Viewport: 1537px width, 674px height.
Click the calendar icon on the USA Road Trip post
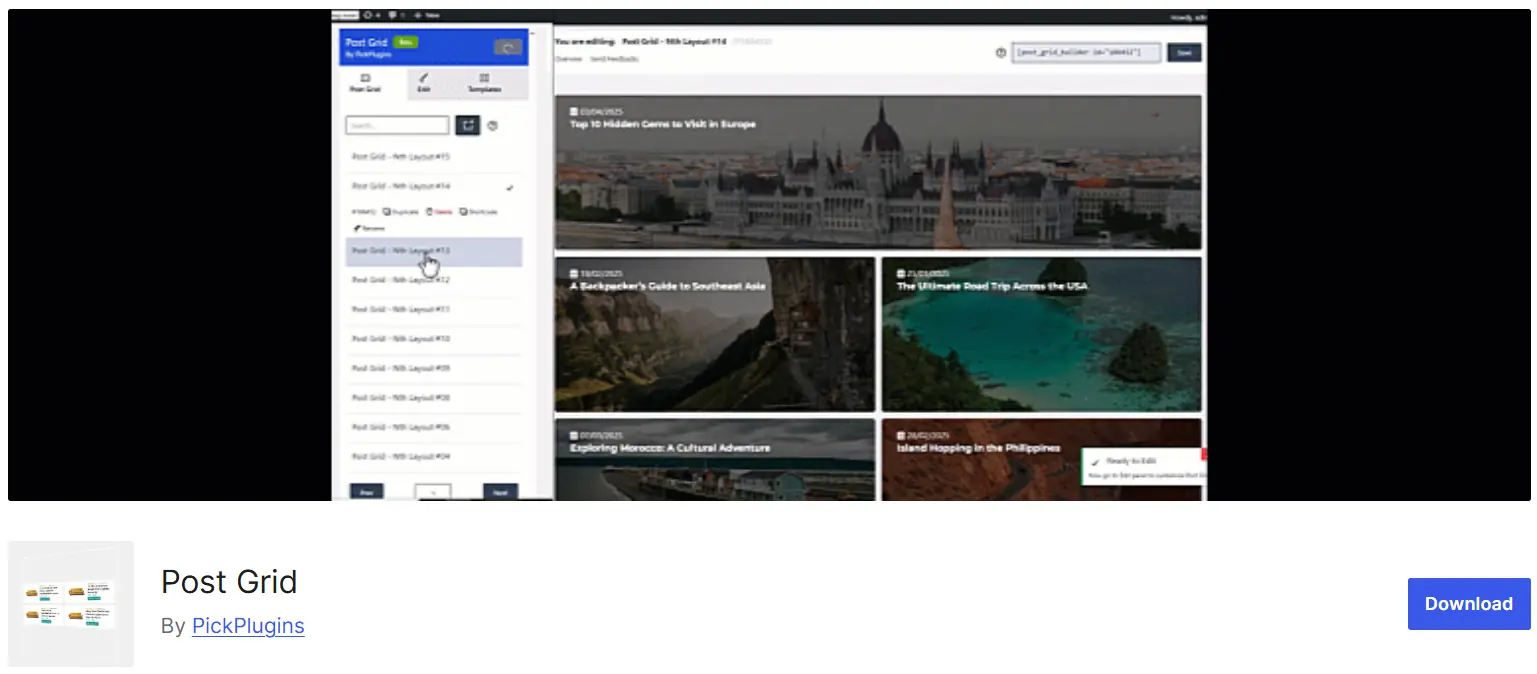[901, 273]
